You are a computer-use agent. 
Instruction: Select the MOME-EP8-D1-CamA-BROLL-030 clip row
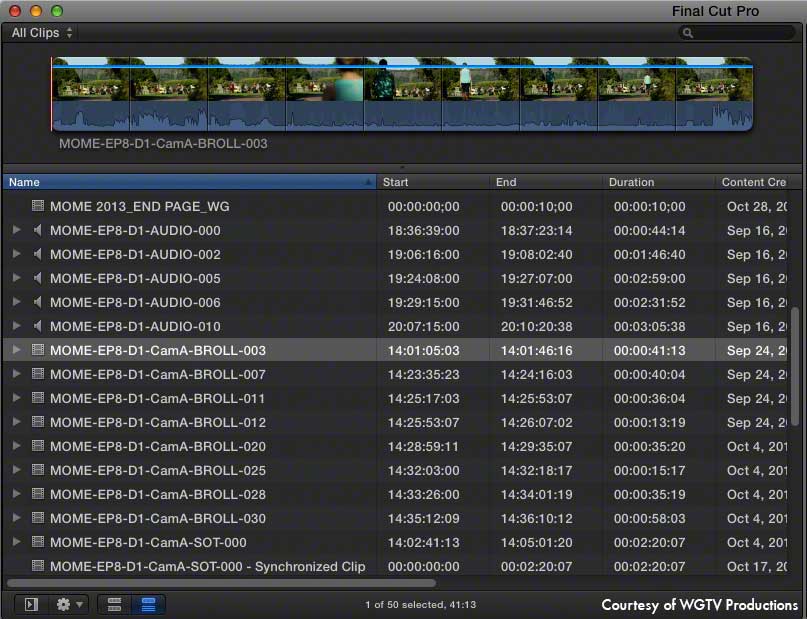point(395,518)
